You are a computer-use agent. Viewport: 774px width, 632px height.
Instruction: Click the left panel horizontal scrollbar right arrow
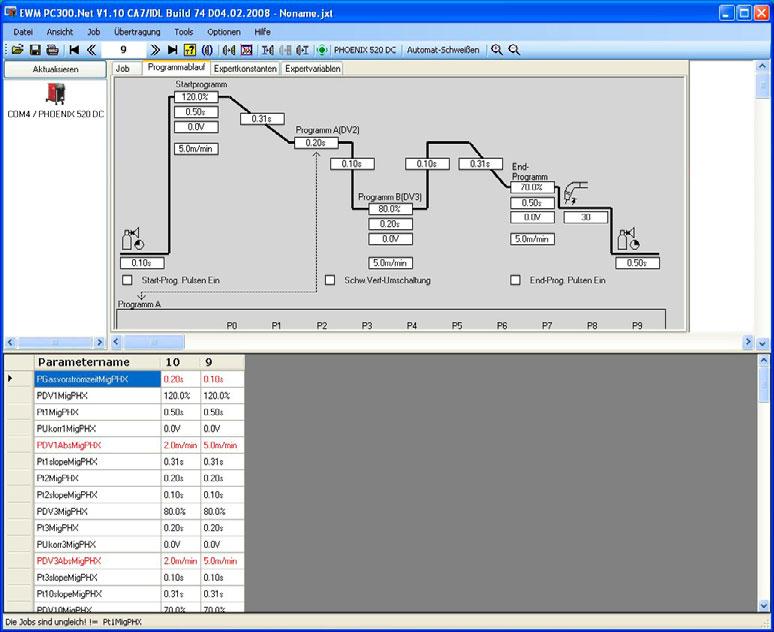100,342
